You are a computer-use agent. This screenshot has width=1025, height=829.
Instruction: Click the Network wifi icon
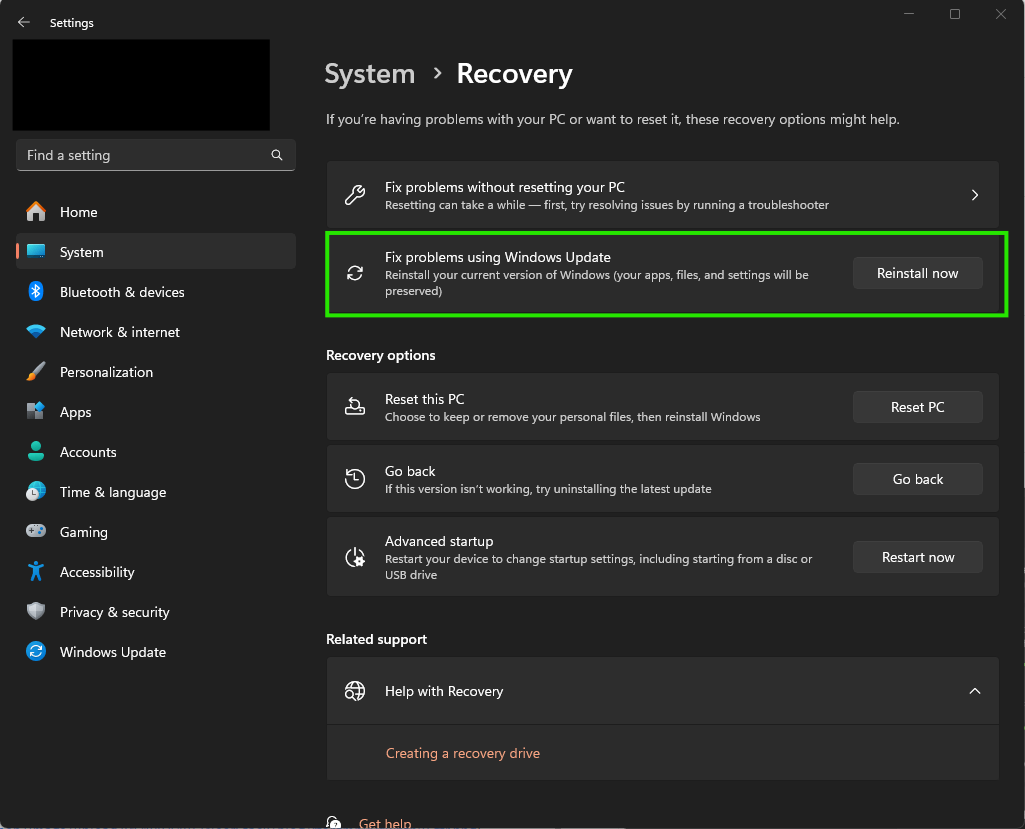36,331
